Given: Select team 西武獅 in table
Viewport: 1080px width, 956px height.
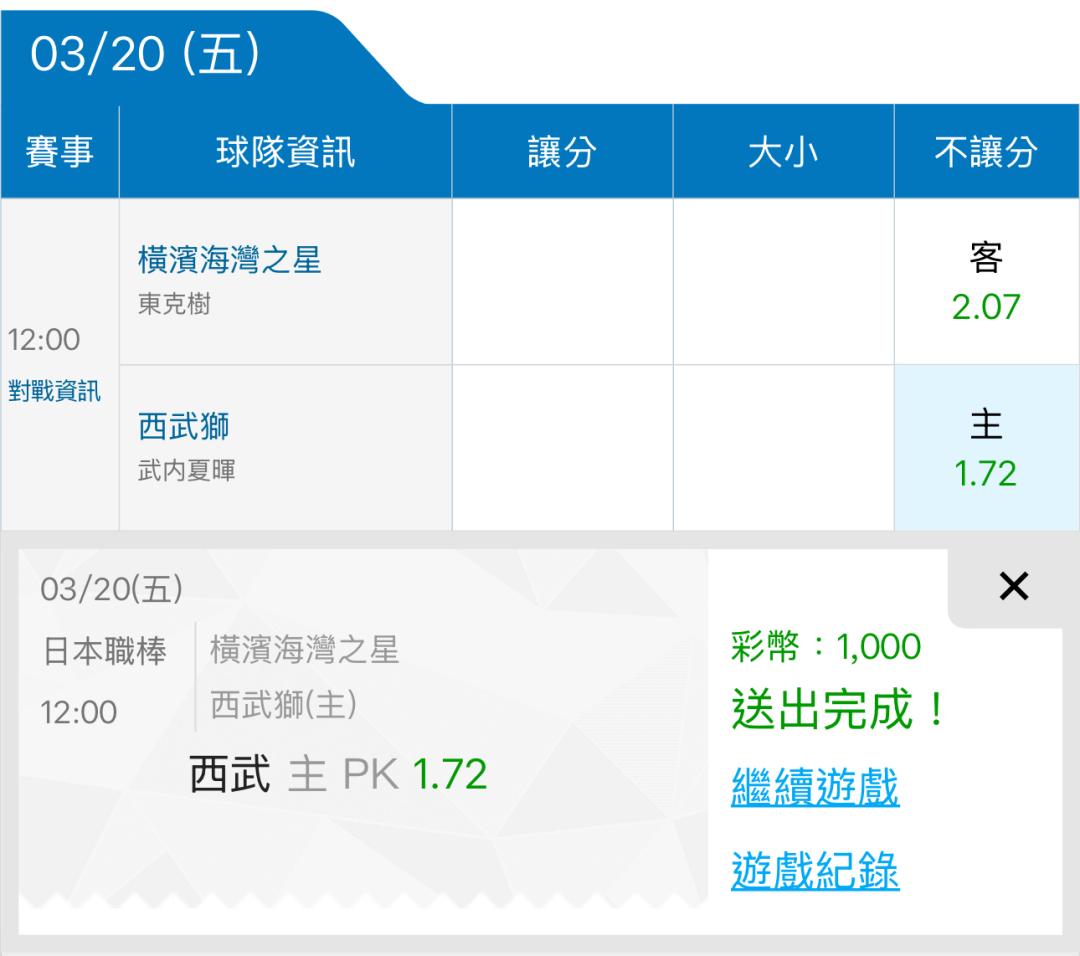Looking at the screenshot, I should pyautogui.click(x=183, y=427).
